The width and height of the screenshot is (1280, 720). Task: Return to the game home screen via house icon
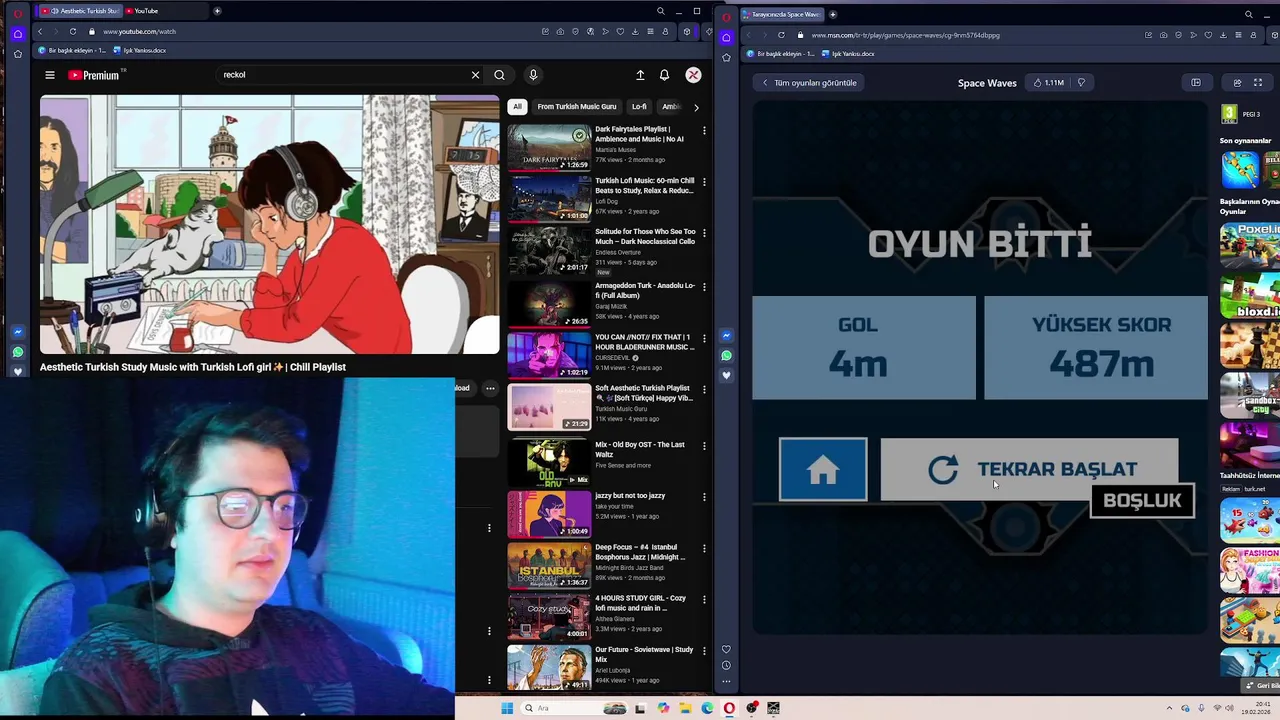(x=823, y=469)
